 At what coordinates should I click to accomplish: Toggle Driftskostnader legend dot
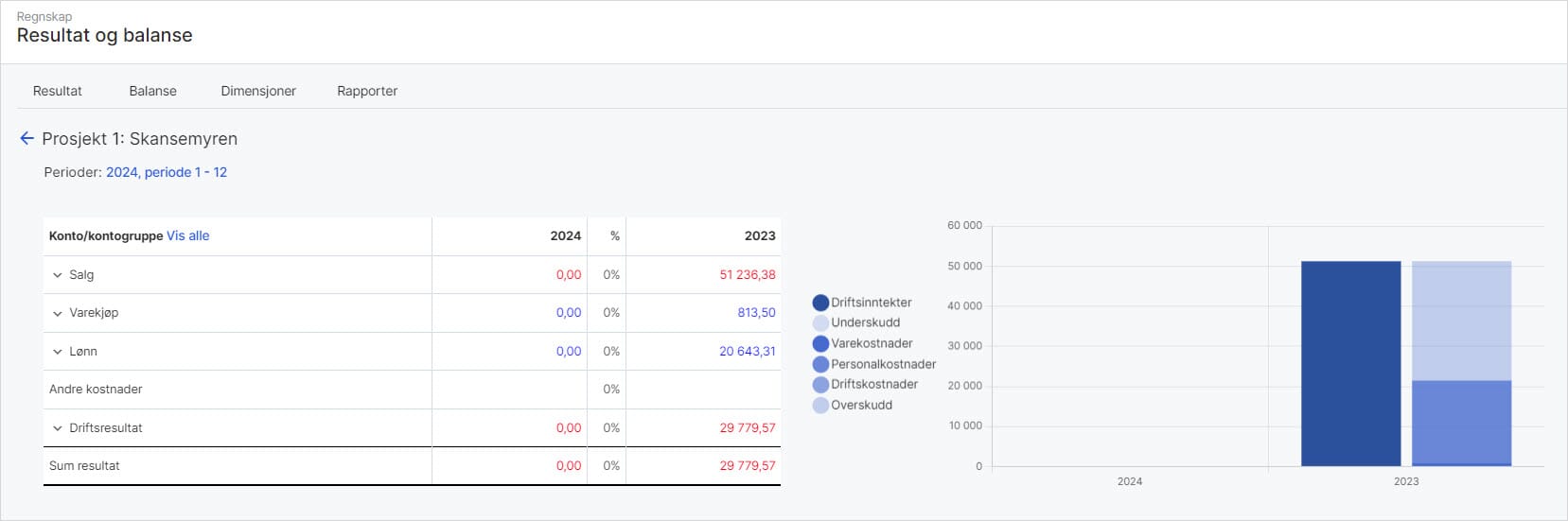point(820,385)
